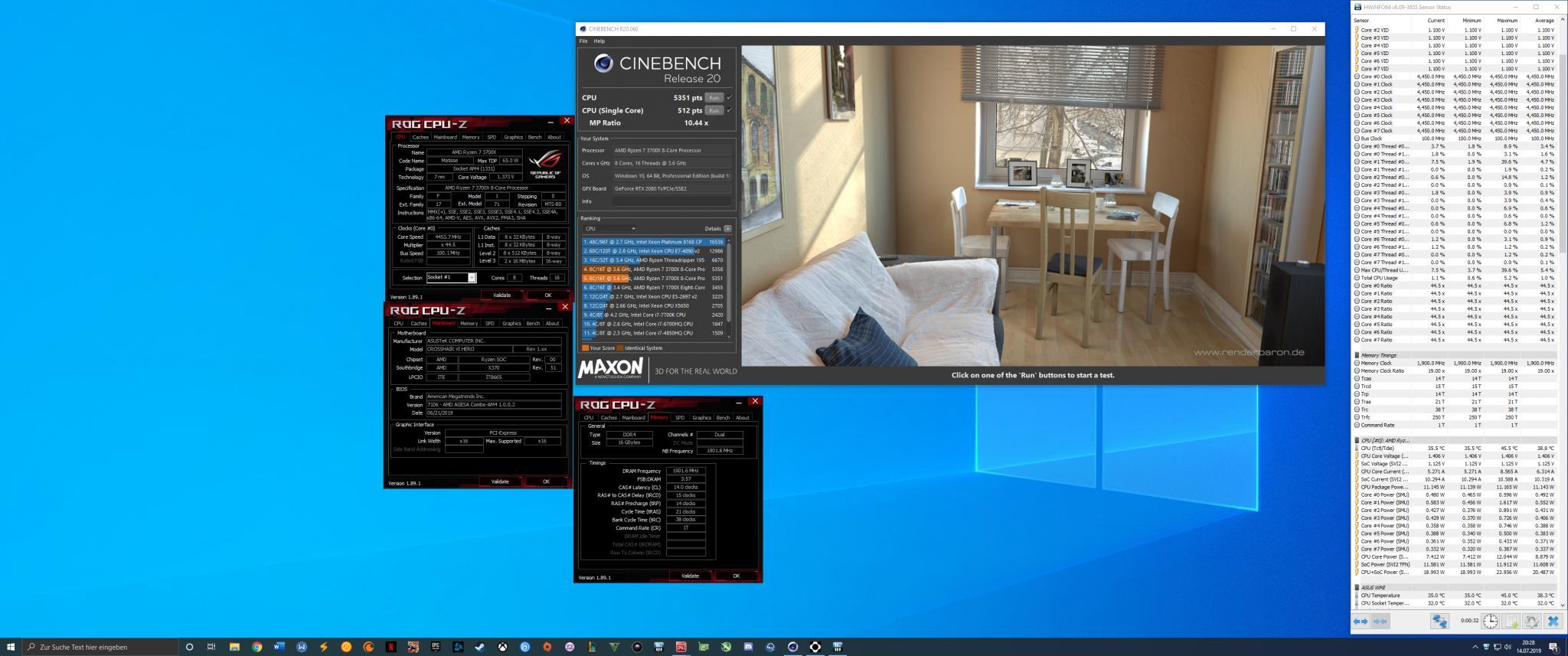
Task: Click Cinebench Info input field
Action: coord(671,201)
